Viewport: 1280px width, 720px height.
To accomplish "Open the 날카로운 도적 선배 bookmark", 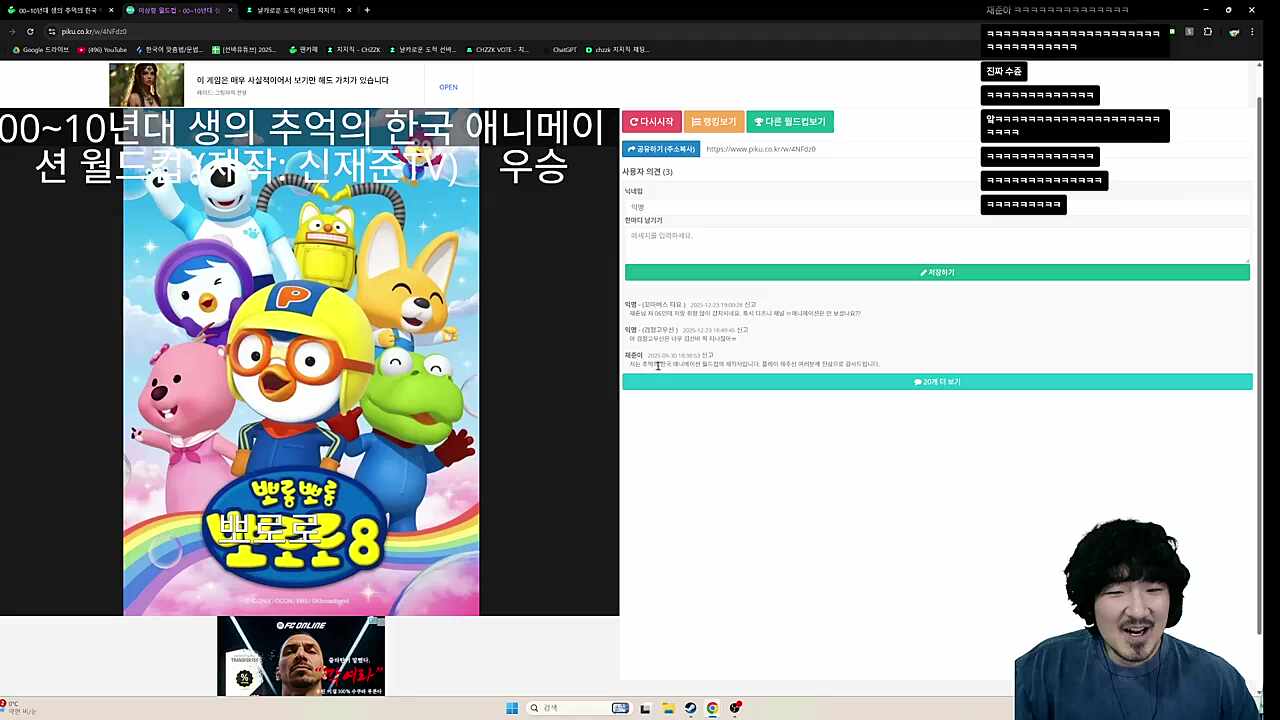I will (423, 50).
